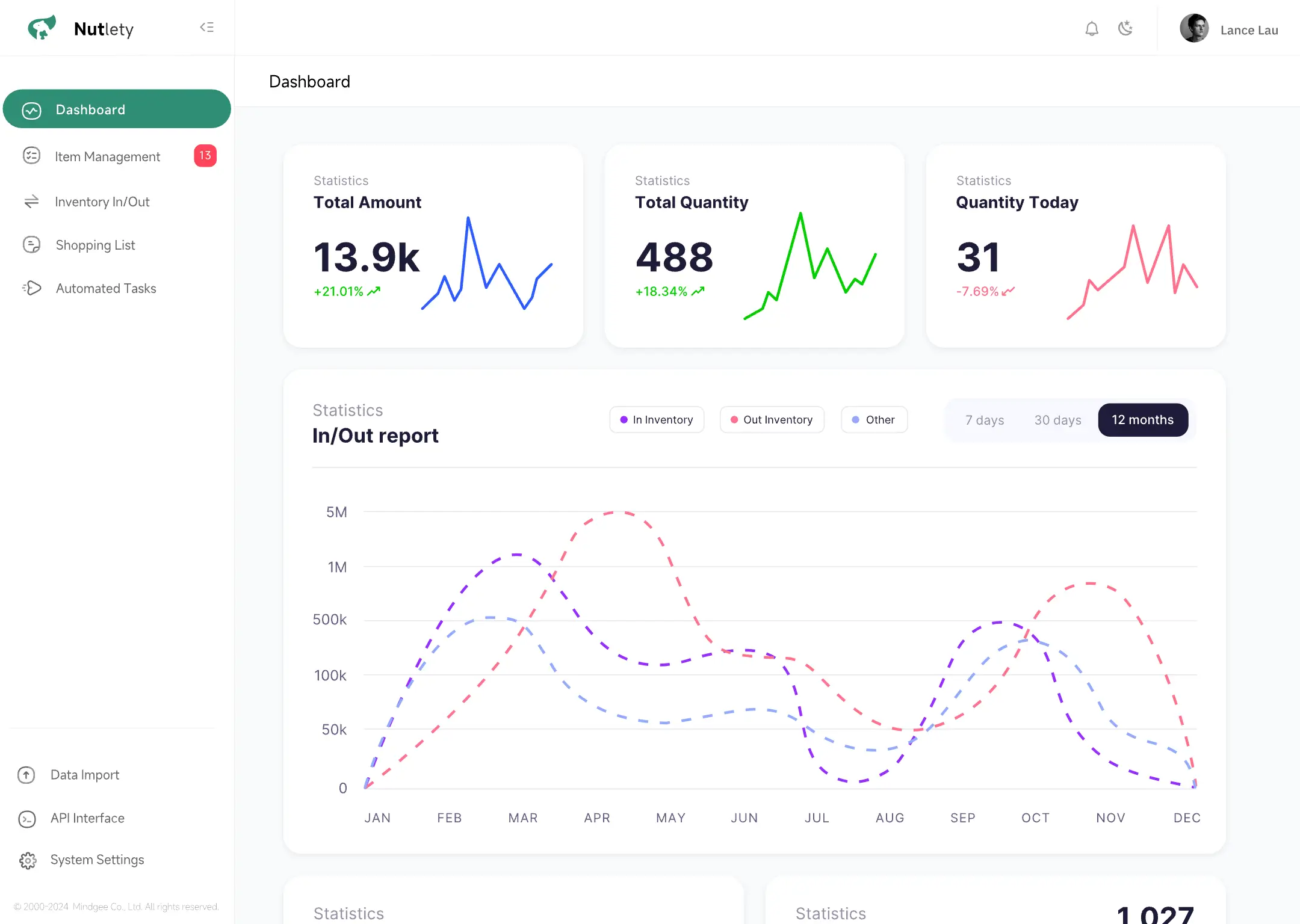Switch chart range to 30 days
The image size is (1300, 924).
click(x=1057, y=420)
